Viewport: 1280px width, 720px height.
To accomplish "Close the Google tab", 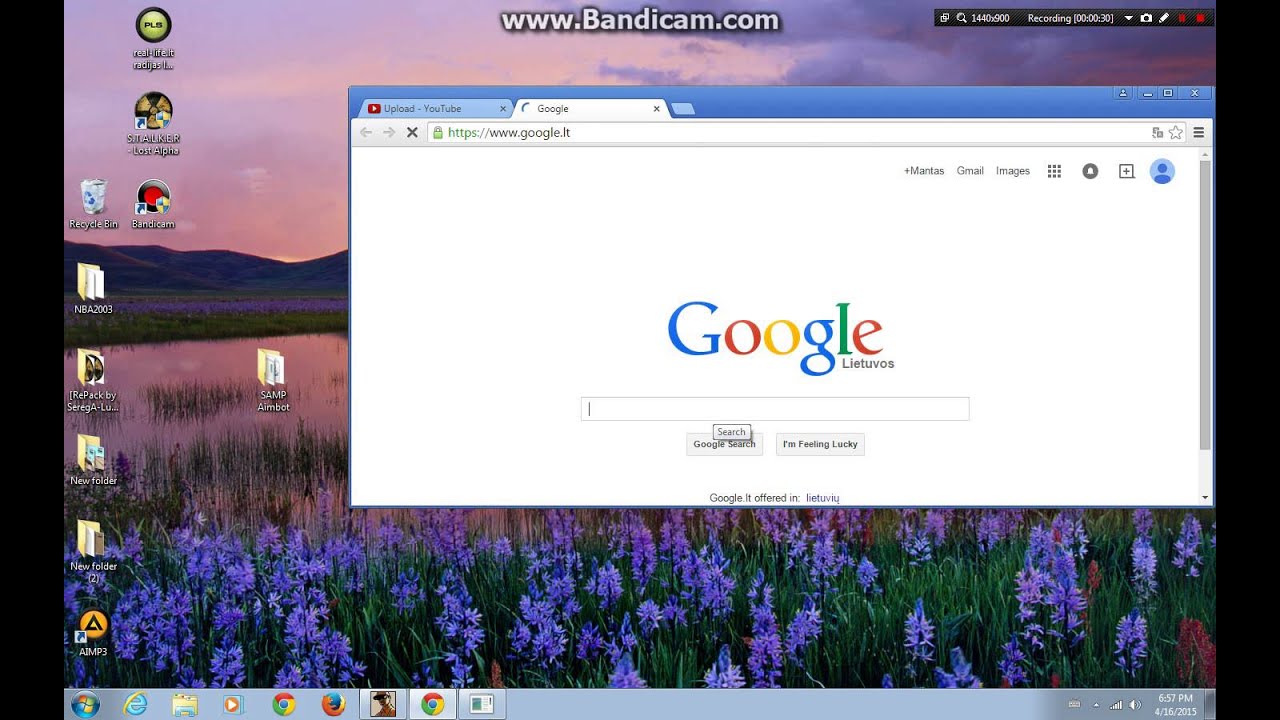I will (x=657, y=109).
